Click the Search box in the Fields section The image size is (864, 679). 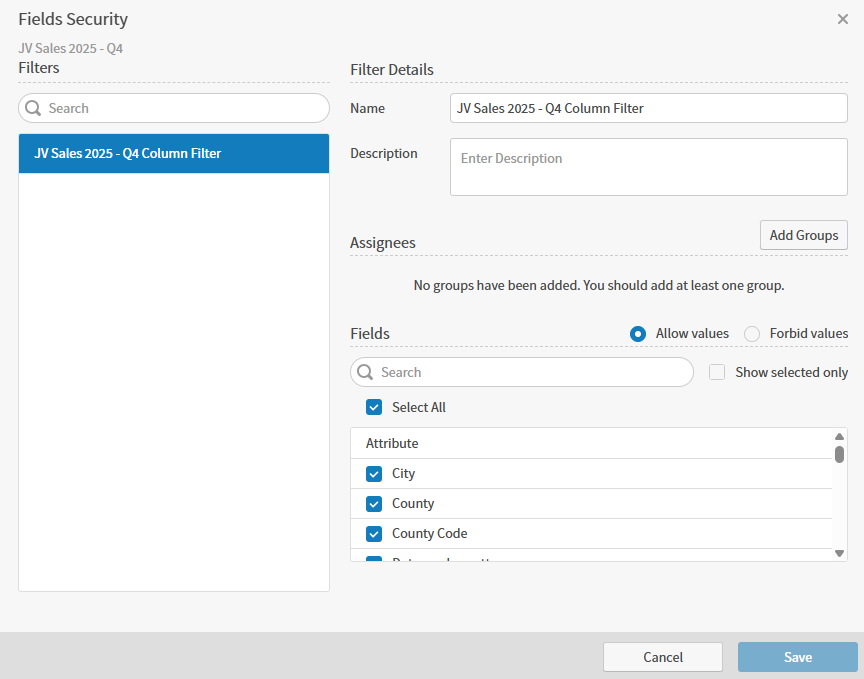521,372
